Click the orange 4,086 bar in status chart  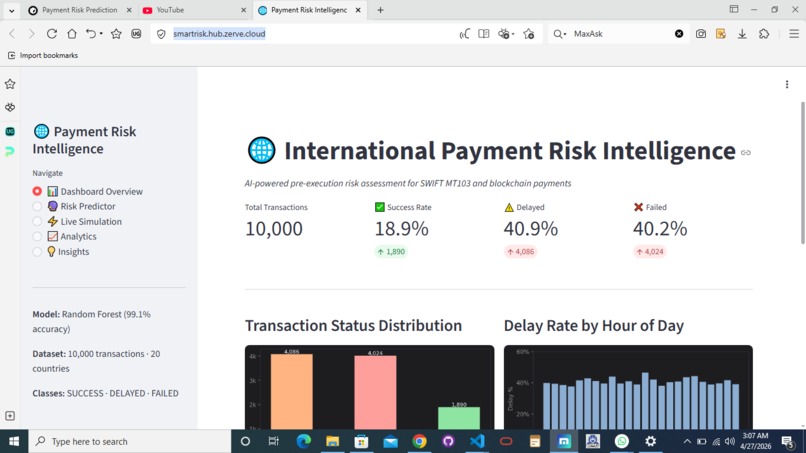pos(291,391)
